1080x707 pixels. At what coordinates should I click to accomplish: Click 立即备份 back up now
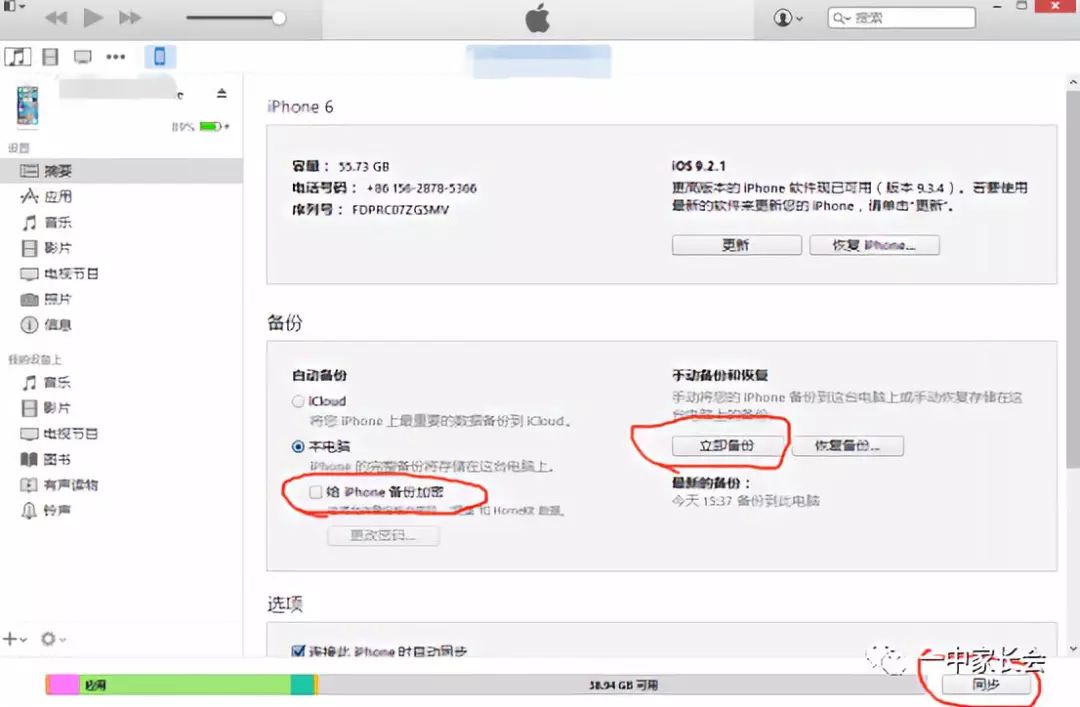tap(727, 446)
